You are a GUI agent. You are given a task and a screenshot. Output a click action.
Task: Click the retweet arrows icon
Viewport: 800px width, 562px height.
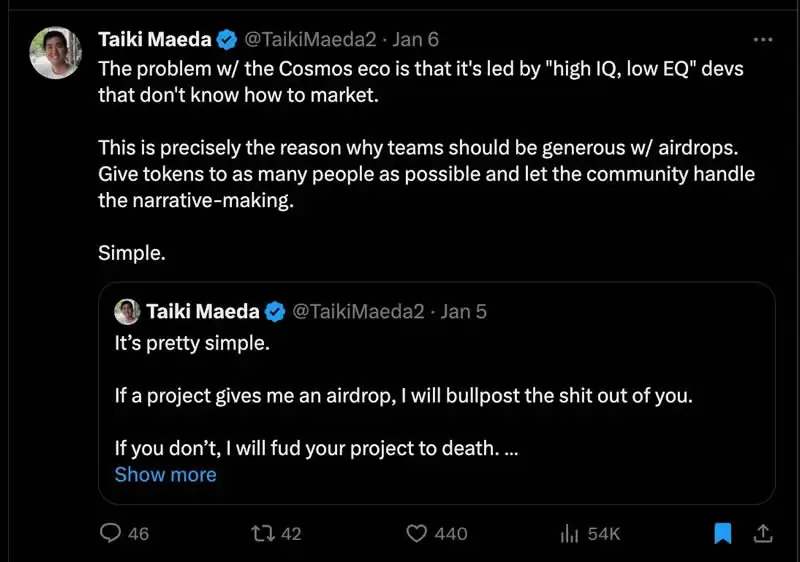263,533
